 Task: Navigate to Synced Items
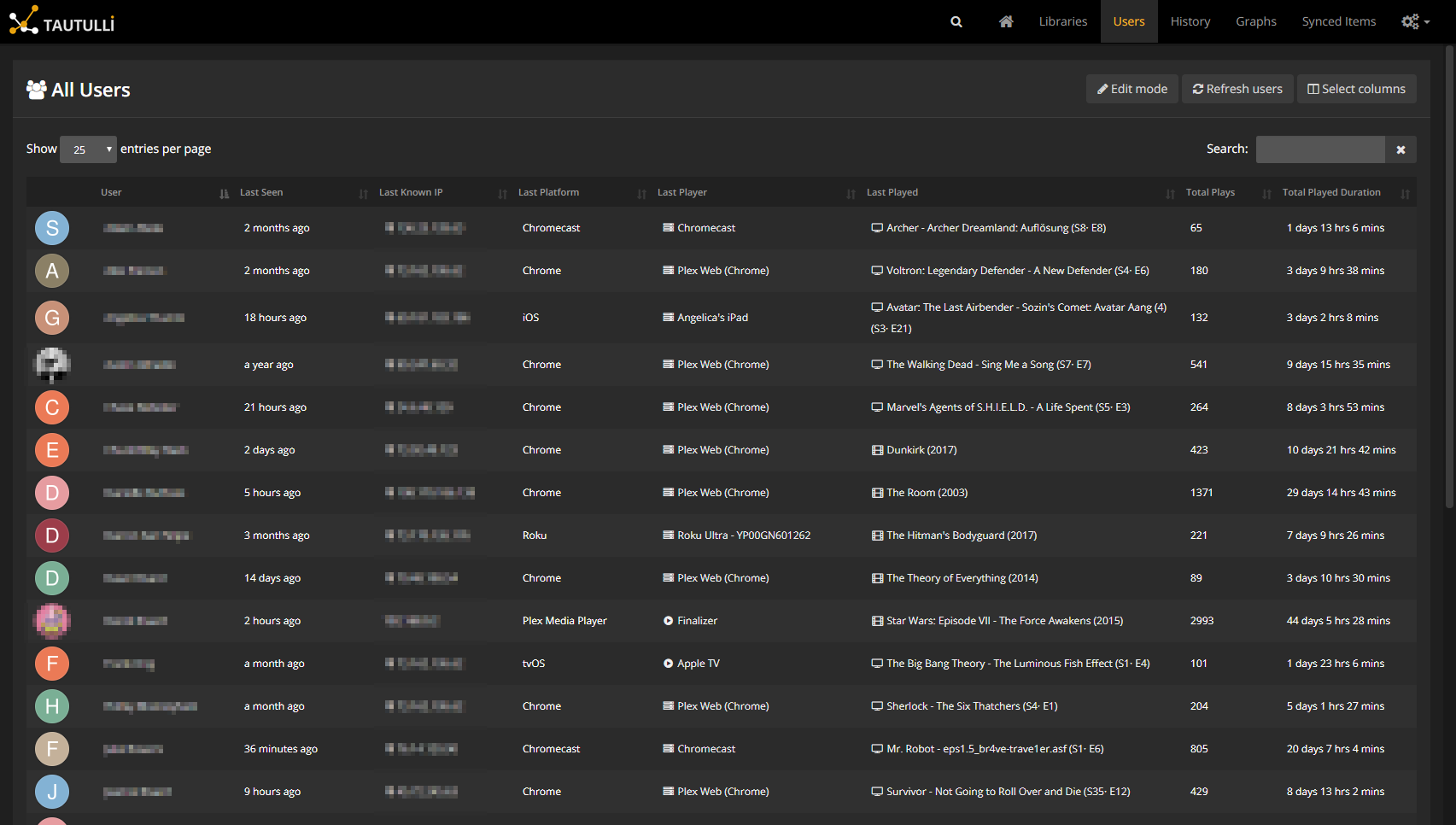point(1338,22)
